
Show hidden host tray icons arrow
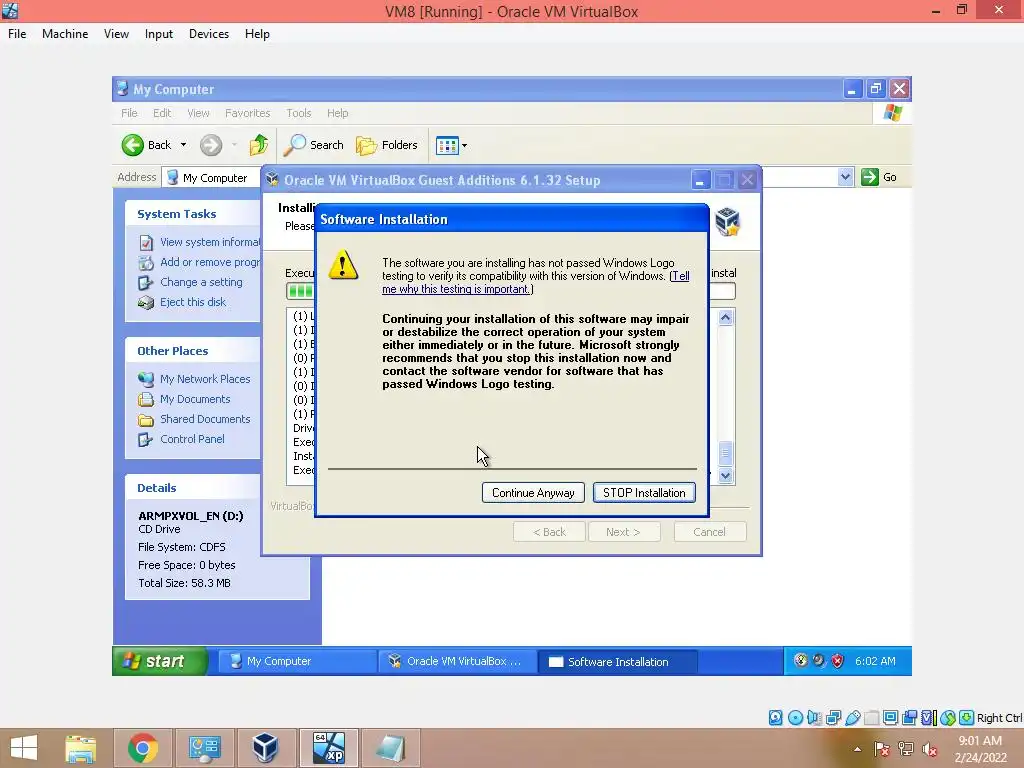(x=857, y=749)
